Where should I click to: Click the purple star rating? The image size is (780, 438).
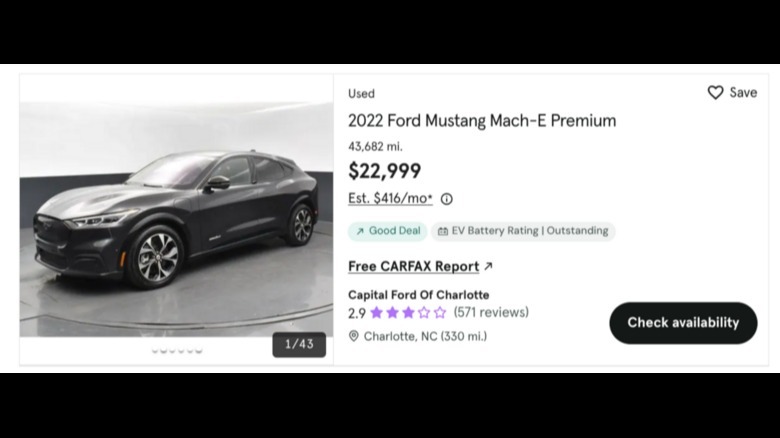click(408, 313)
